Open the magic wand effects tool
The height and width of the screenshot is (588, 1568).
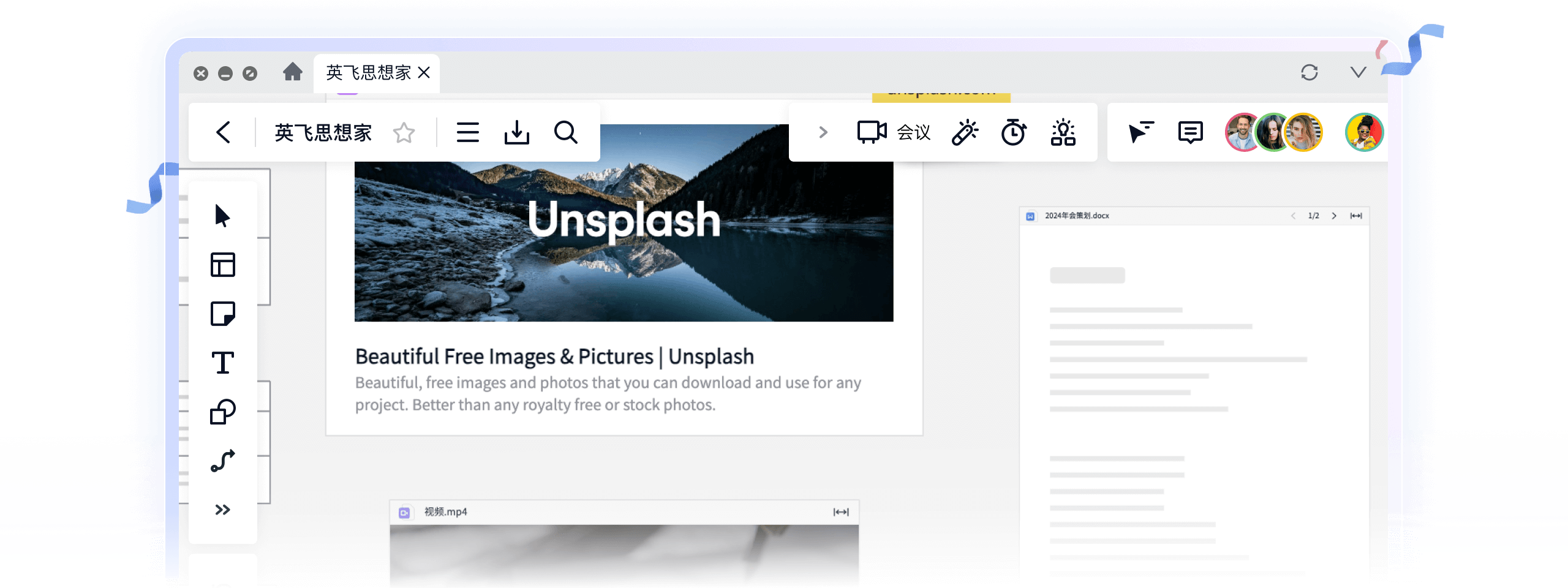click(965, 132)
